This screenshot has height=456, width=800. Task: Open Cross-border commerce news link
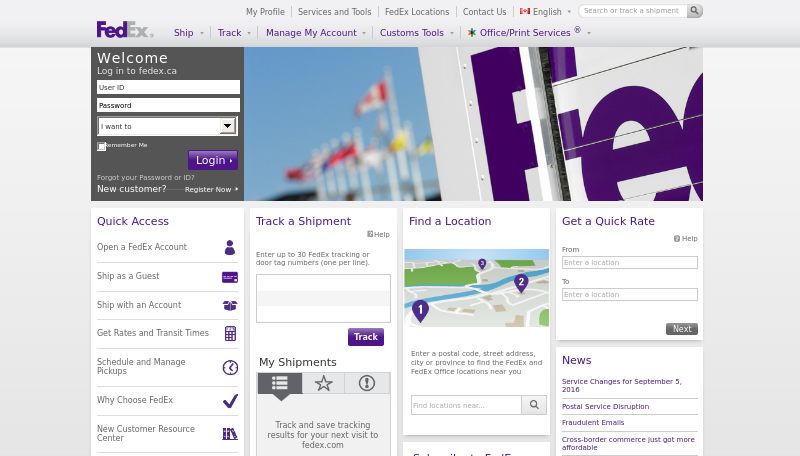(x=628, y=443)
